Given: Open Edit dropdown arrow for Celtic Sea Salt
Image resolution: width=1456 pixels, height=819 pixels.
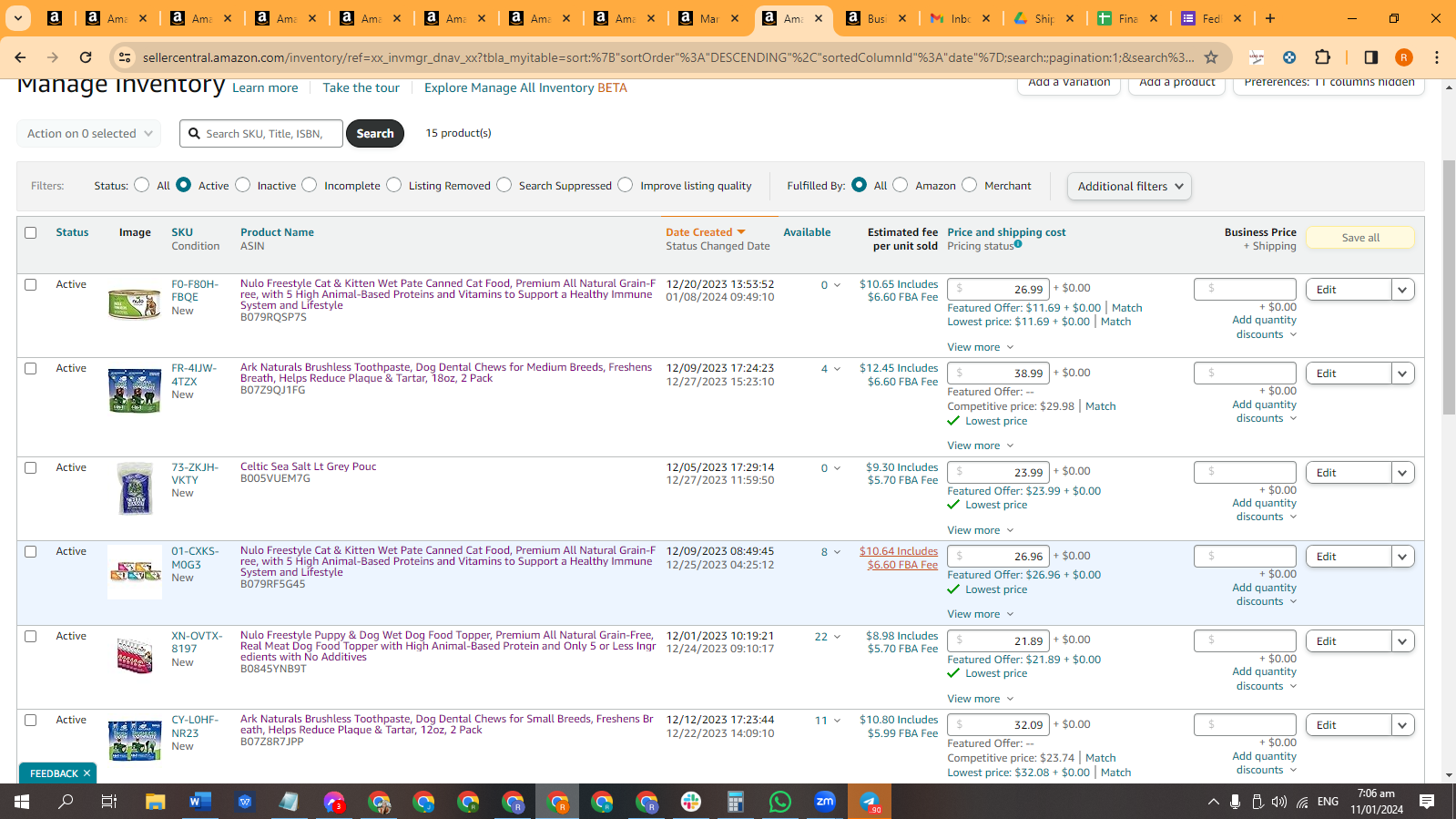Looking at the screenshot, I should pyautogui.click(x=1402, y=473).
